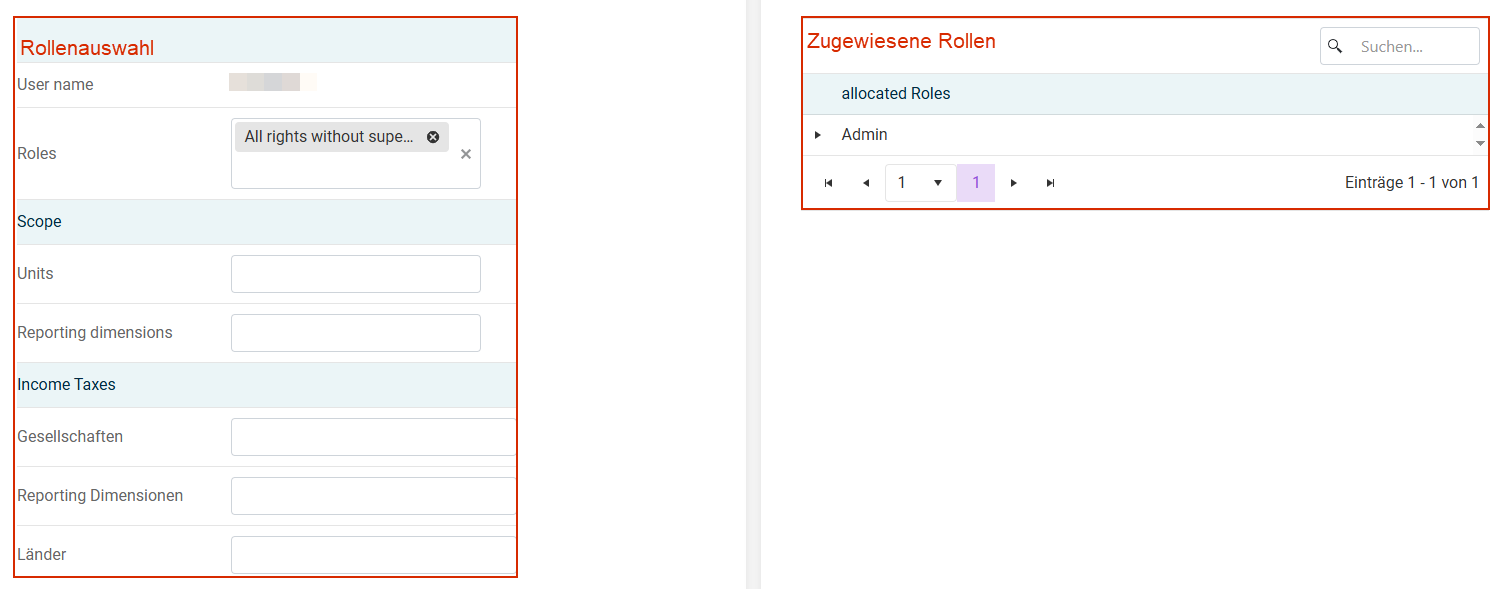Viewport: 1507px width, 589px height.
Task: Click the Suchen search box
Action: (x=1400, y=46)
